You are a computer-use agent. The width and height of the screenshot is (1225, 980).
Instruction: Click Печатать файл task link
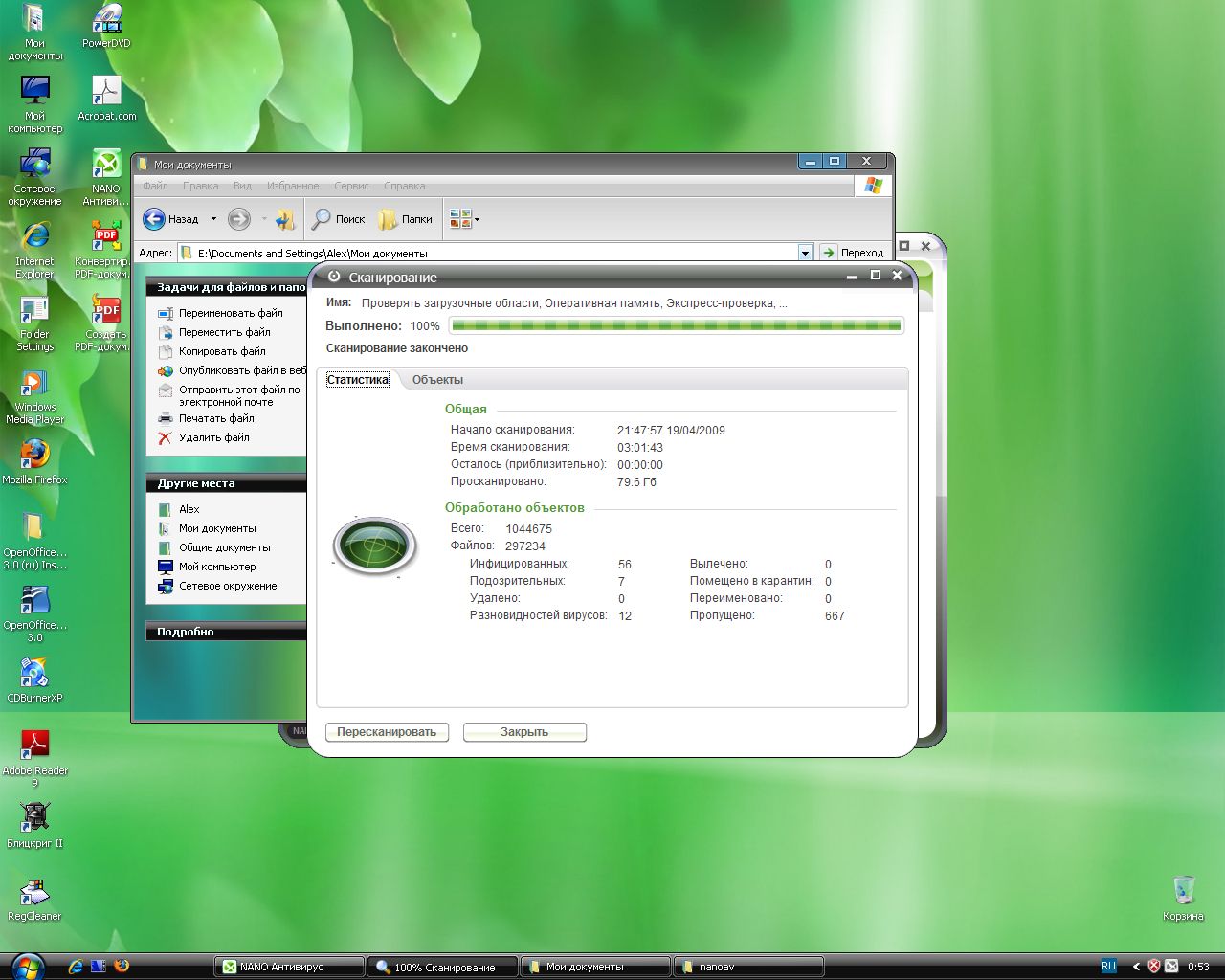pos(216,418)
